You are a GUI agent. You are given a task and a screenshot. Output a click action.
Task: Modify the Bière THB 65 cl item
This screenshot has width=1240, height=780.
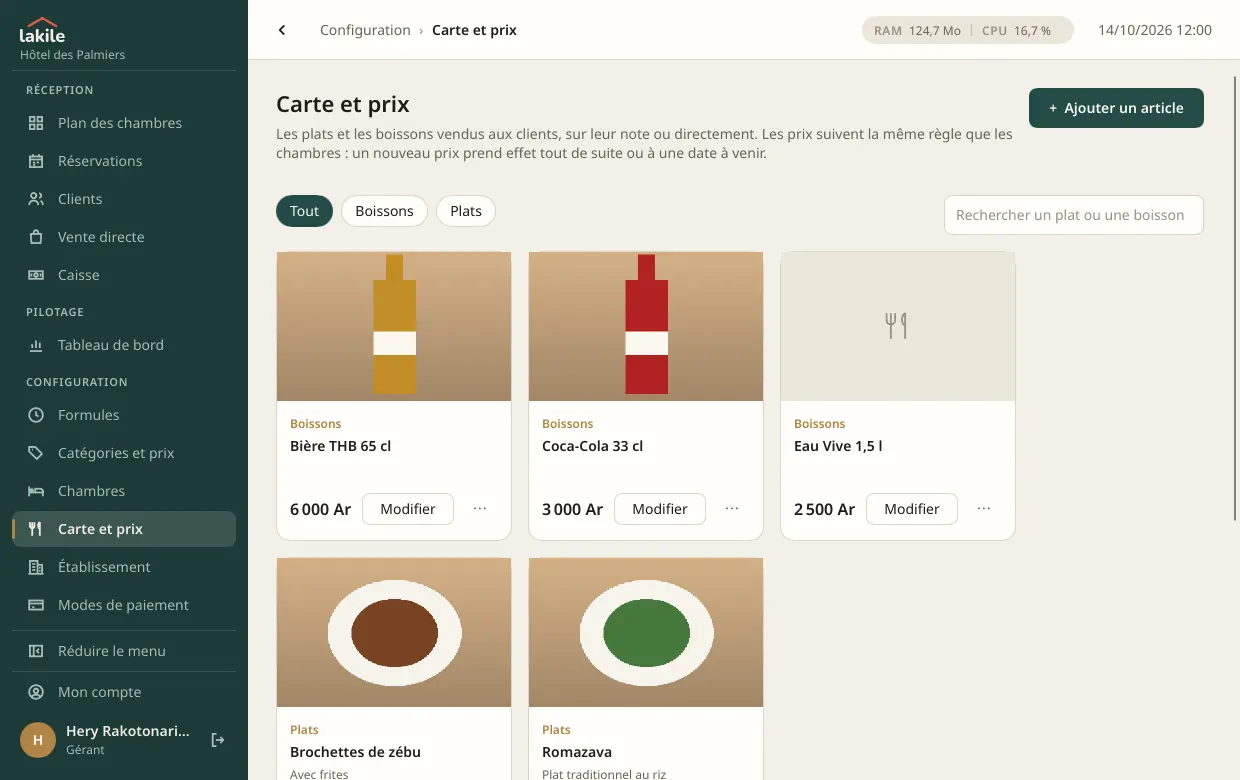click(x=408, y=509)
